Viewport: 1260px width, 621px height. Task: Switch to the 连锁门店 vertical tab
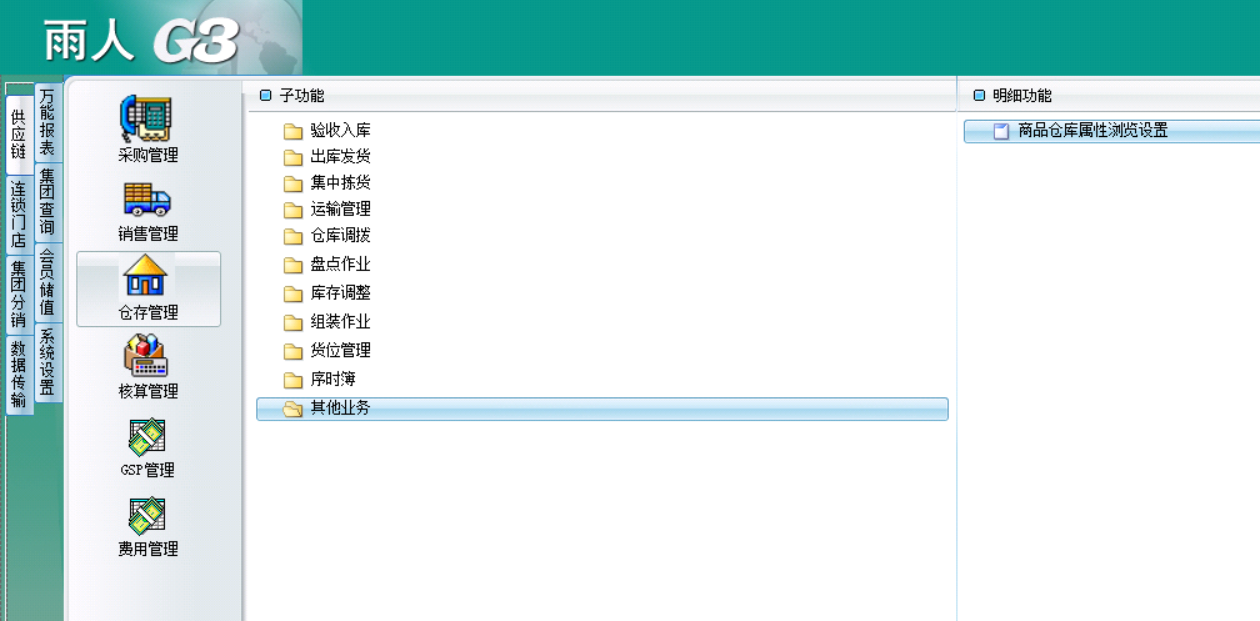18,214
